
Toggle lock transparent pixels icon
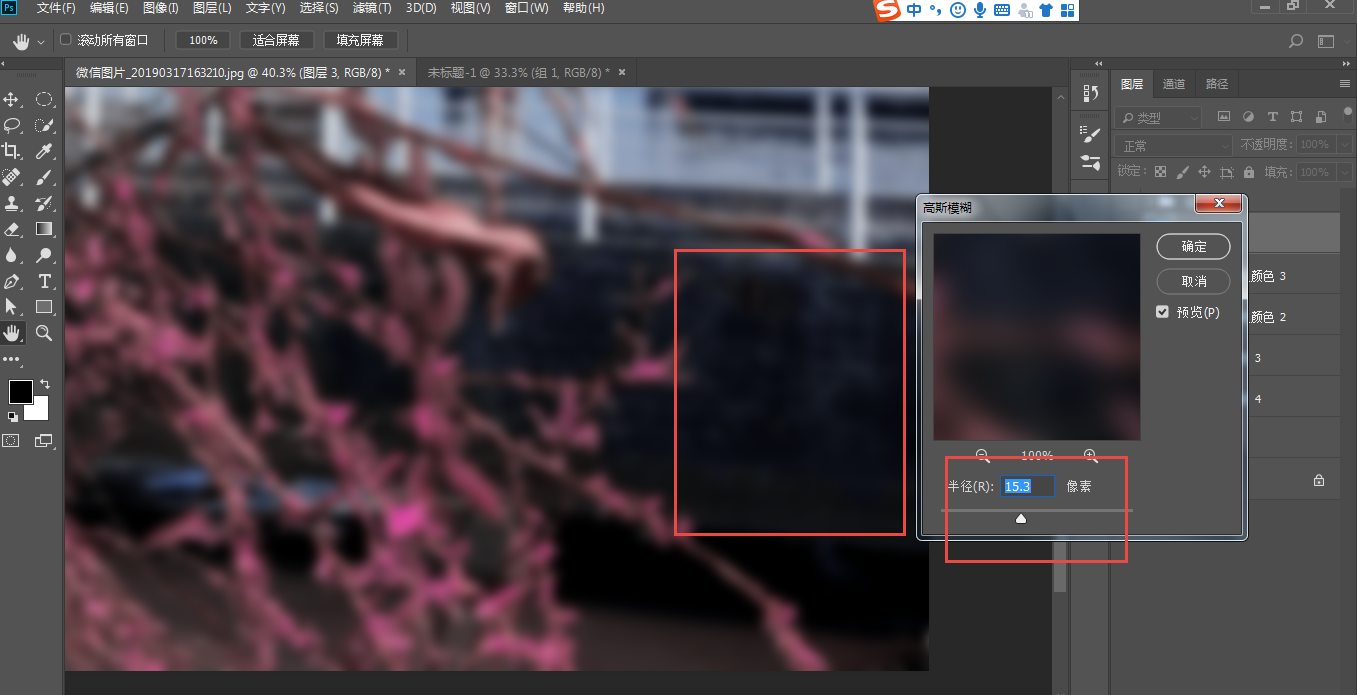pos(1160,172)
